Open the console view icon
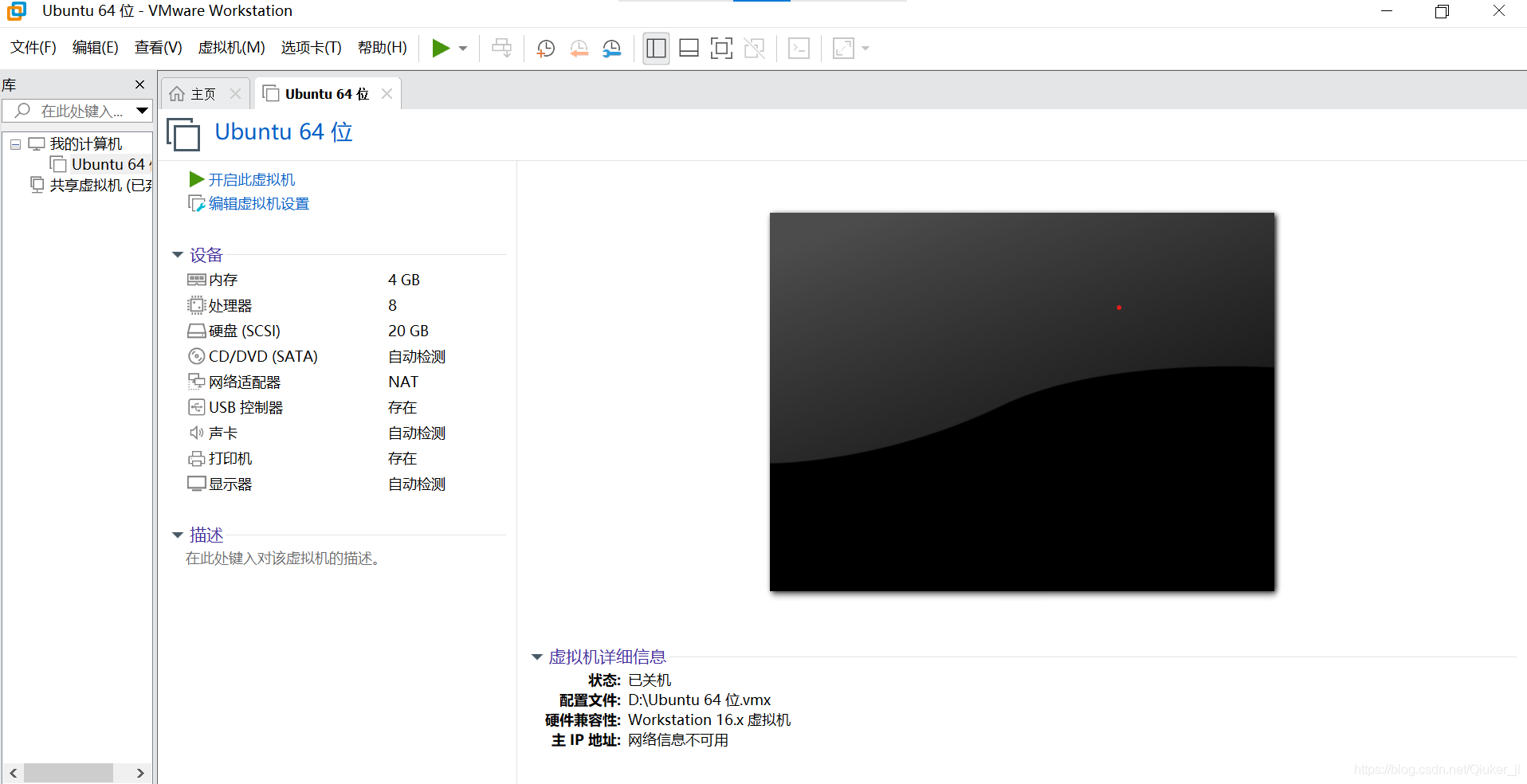Viewport: 1527px width, 784px height. click(799, 49)
